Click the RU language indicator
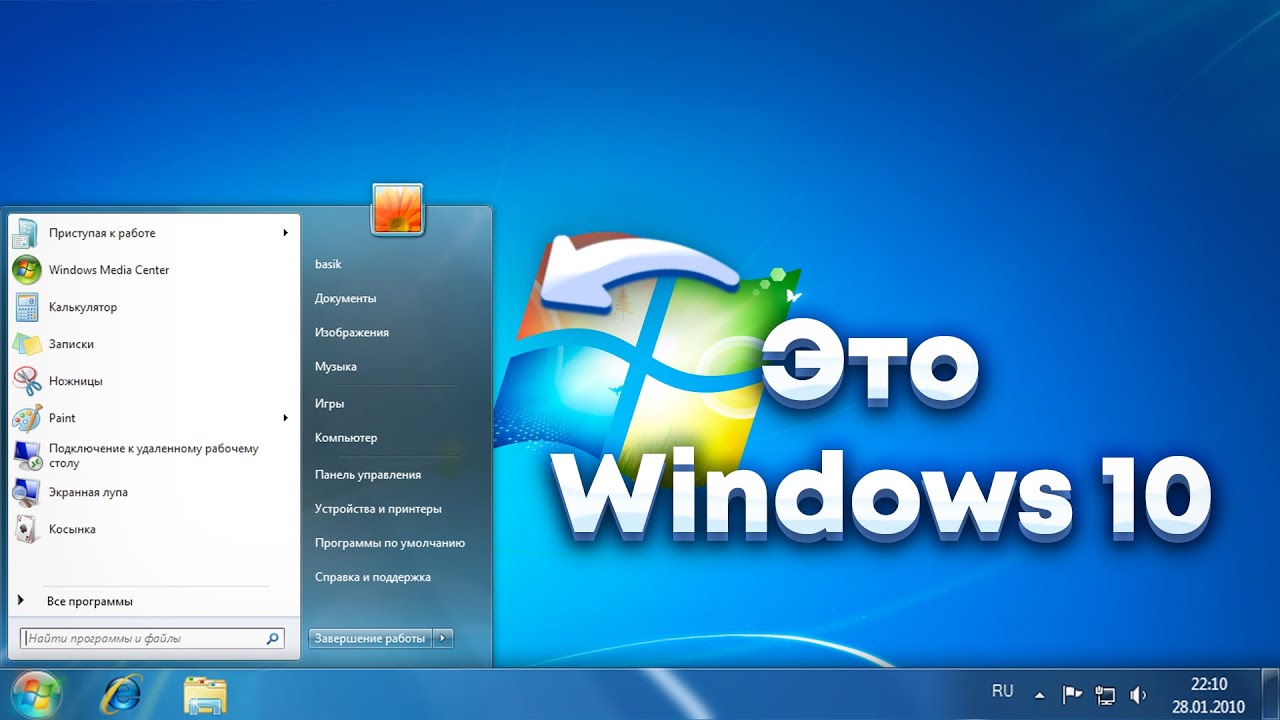1280x720 pixels. [x=1002, y=691]
